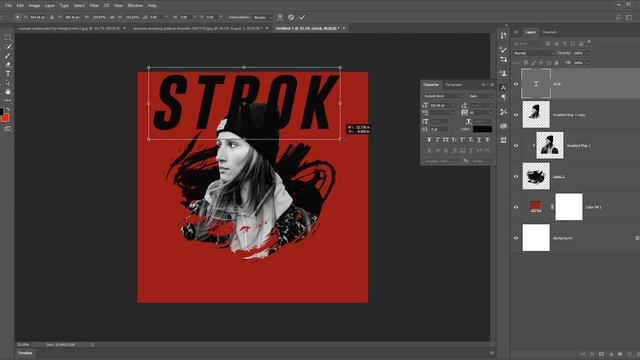Switch to the first orange watercolor document tab
This screenshot has height=360, width=640.
coord(69,29)
